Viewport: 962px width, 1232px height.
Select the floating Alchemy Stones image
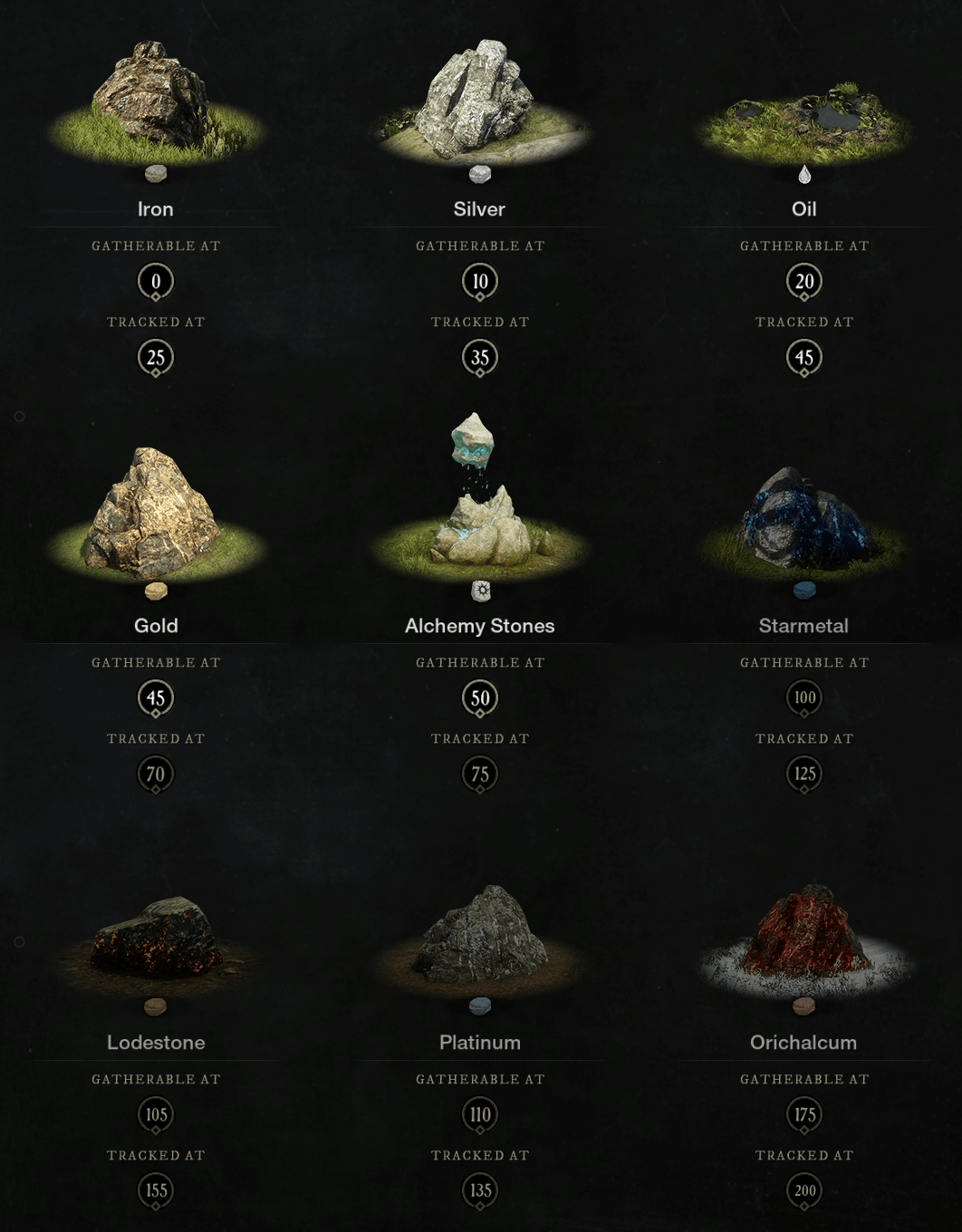coord(480,496)
